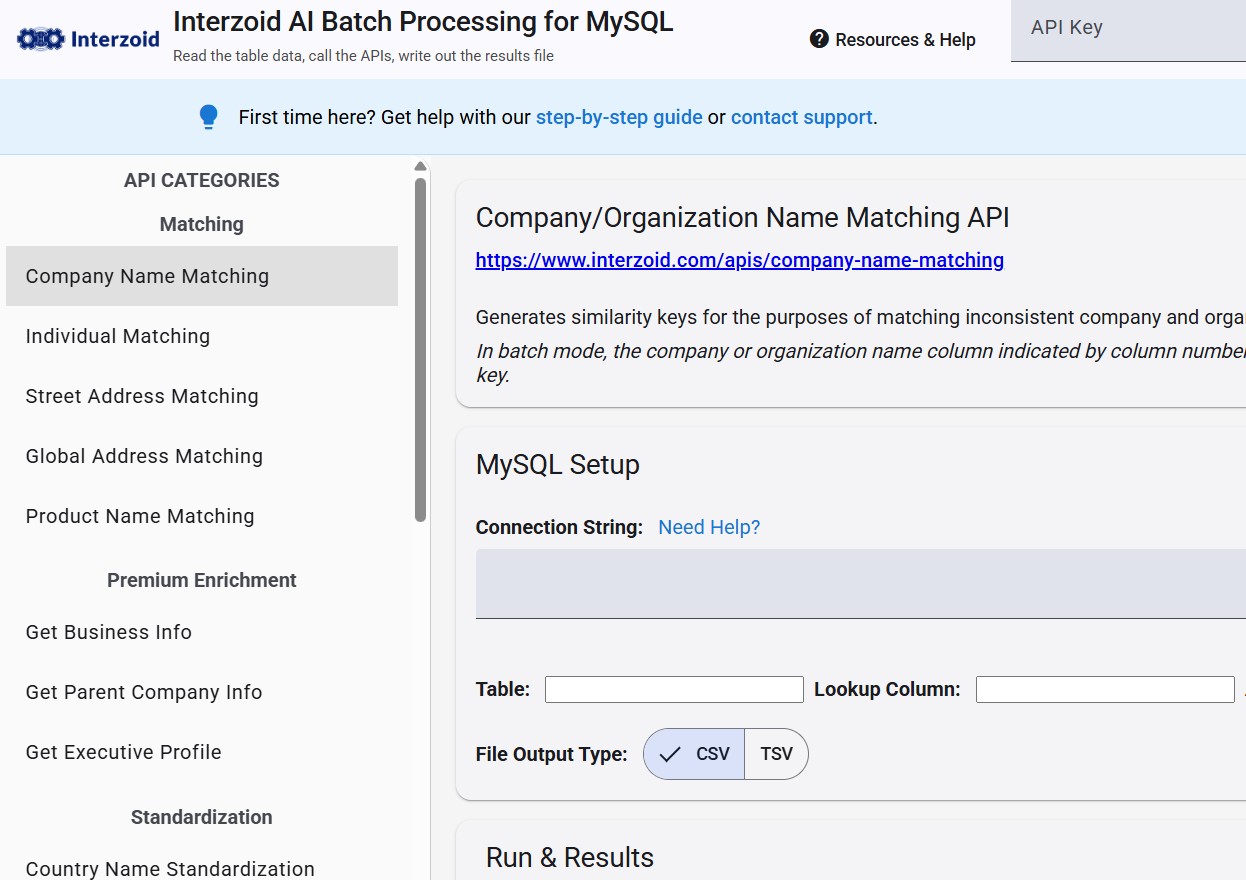Click the Run & Results heading
This screenshot has height=880, width=1246.
570,857
